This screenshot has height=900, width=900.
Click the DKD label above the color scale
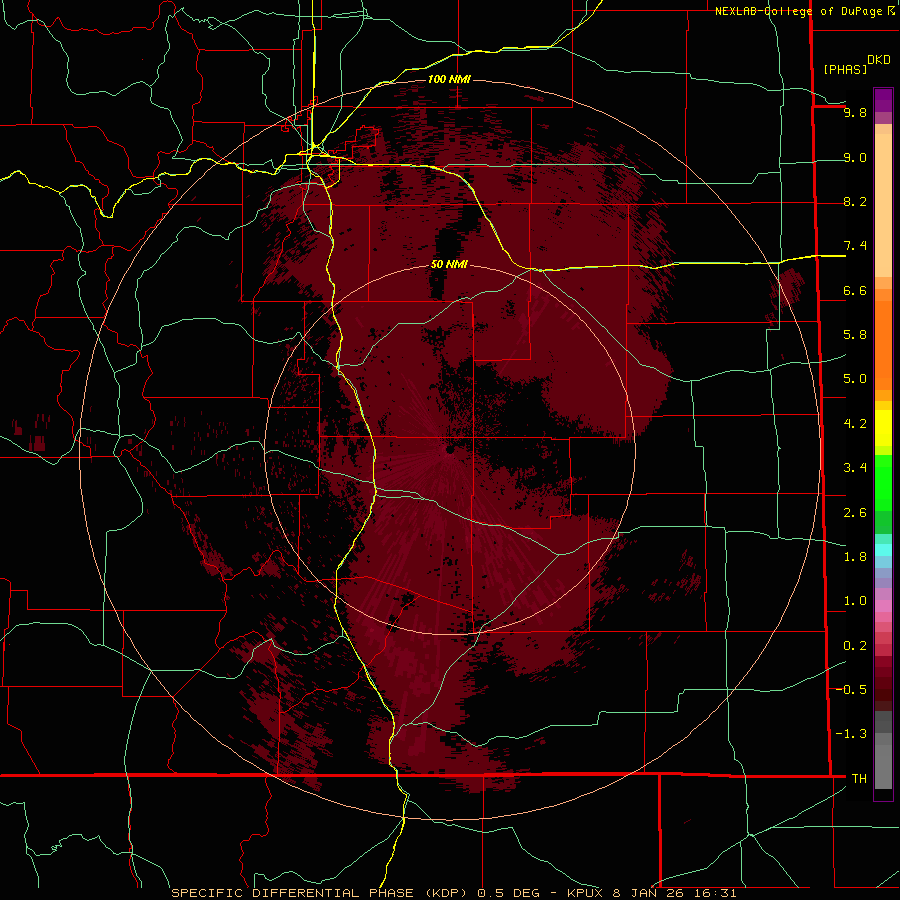point(878,60)
